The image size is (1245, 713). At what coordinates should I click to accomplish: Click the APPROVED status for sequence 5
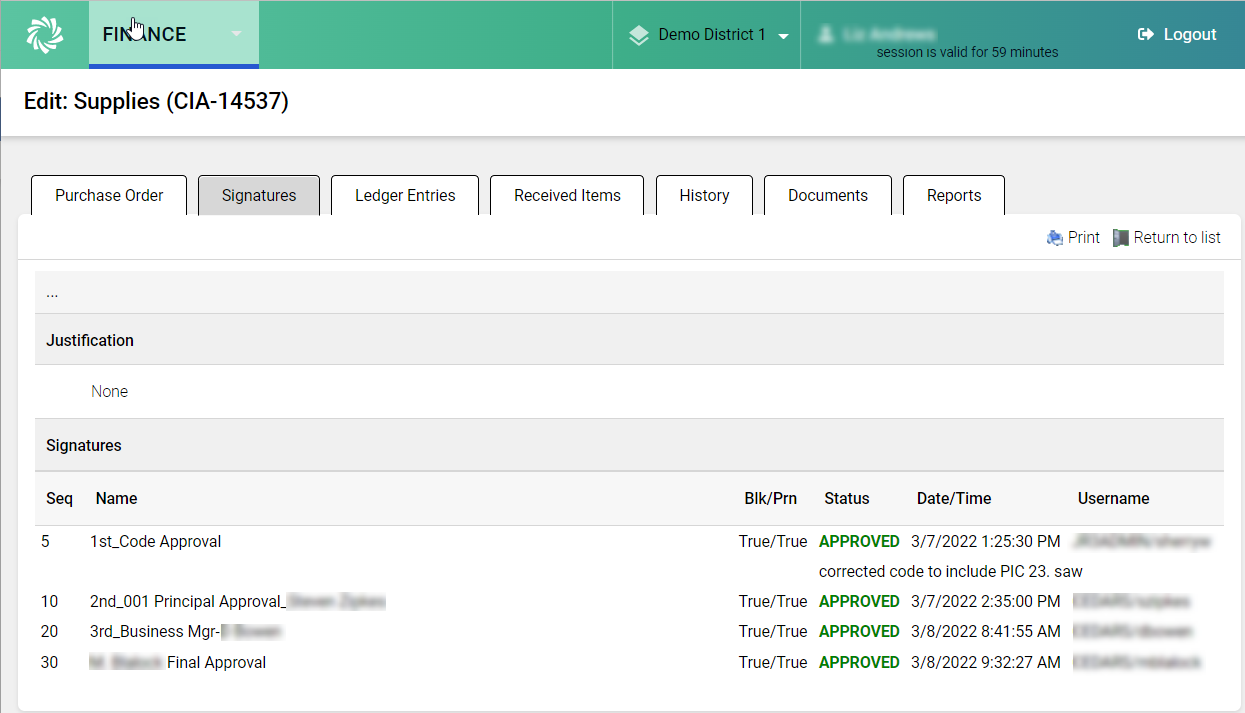tap(859, 541)
